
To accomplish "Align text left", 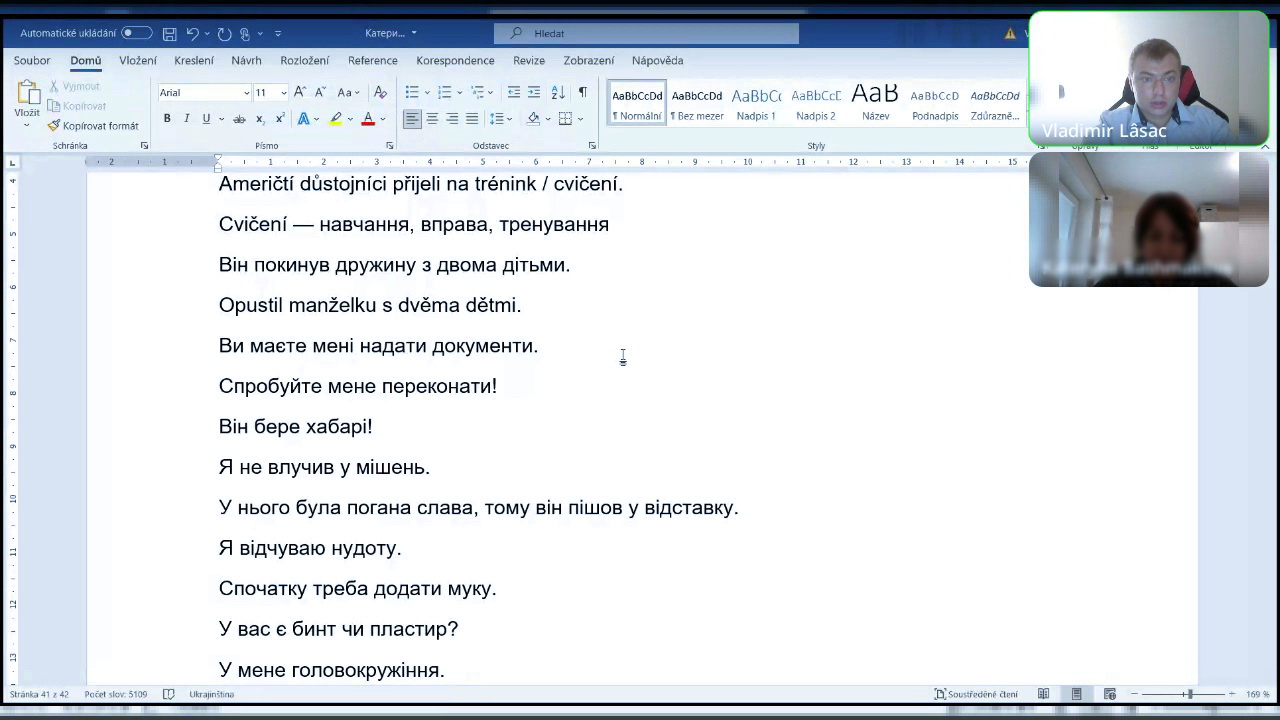I will pos(412,119).
